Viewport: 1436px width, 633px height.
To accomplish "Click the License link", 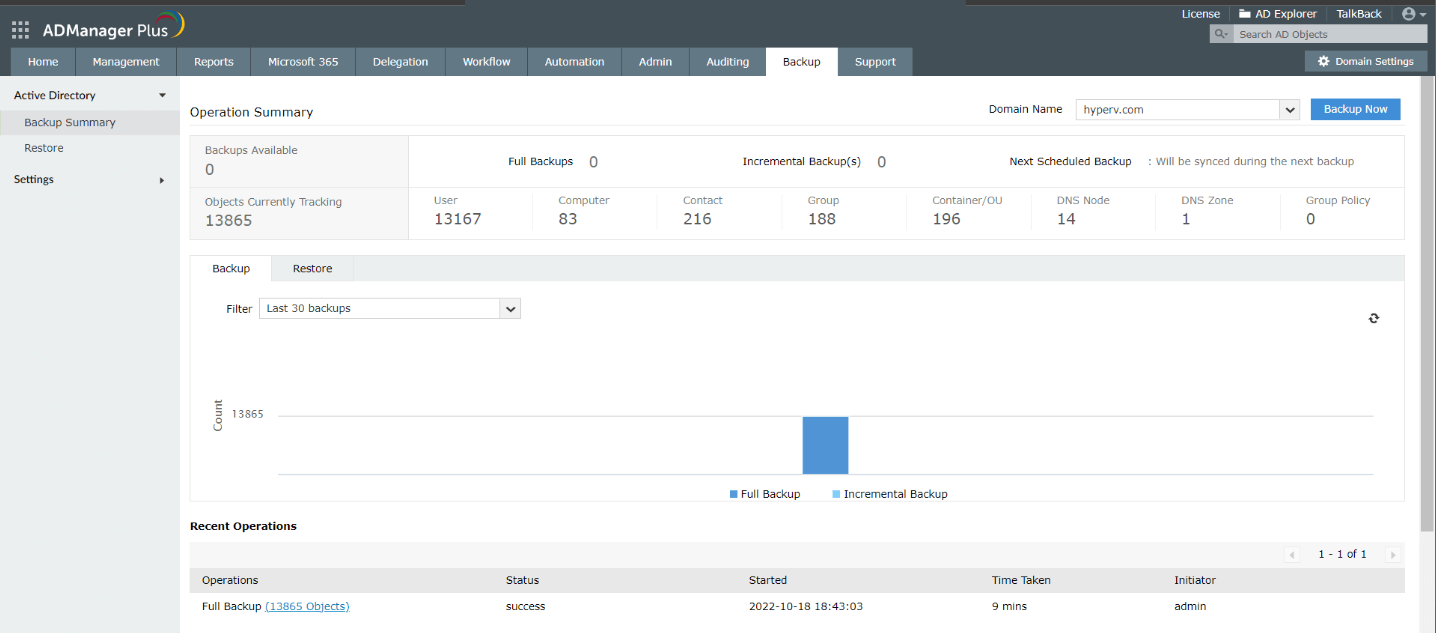I will point(1200,13).
